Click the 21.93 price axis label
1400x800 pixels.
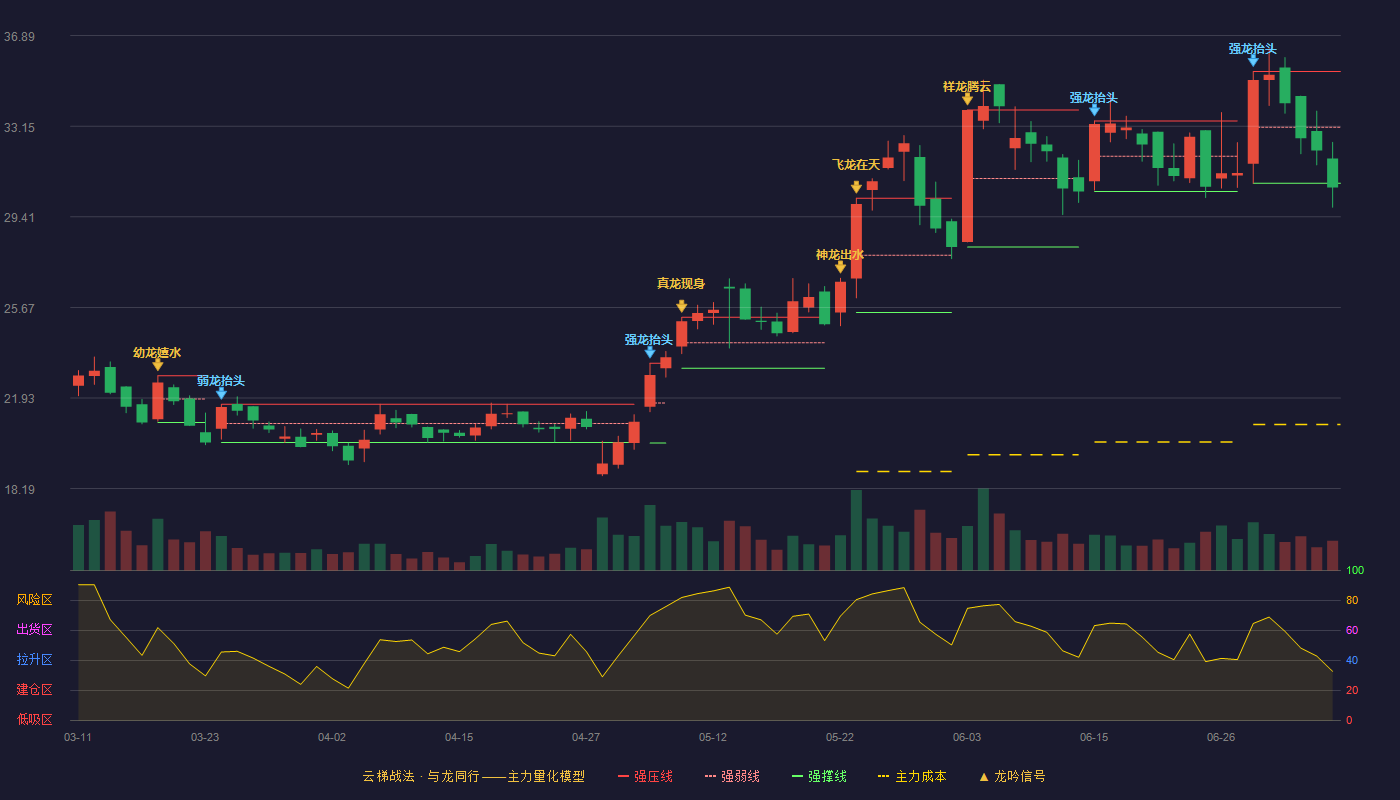click(19, 399)
